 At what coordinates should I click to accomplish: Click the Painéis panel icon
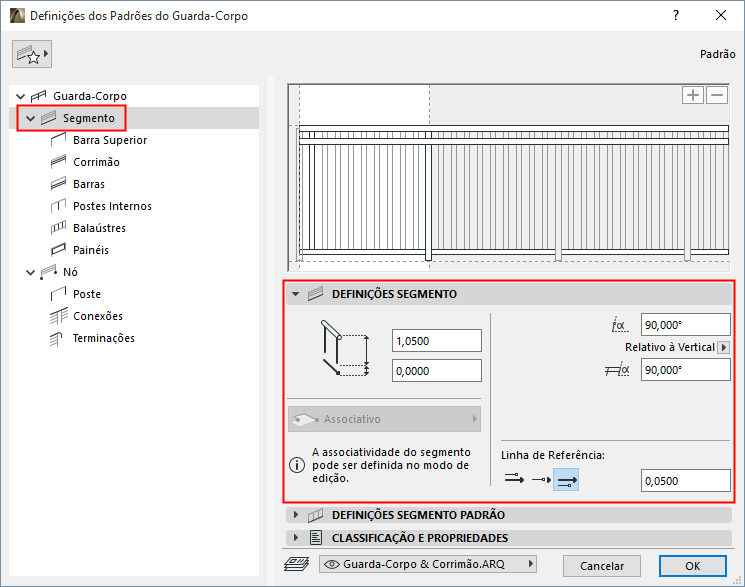point(58,250)
